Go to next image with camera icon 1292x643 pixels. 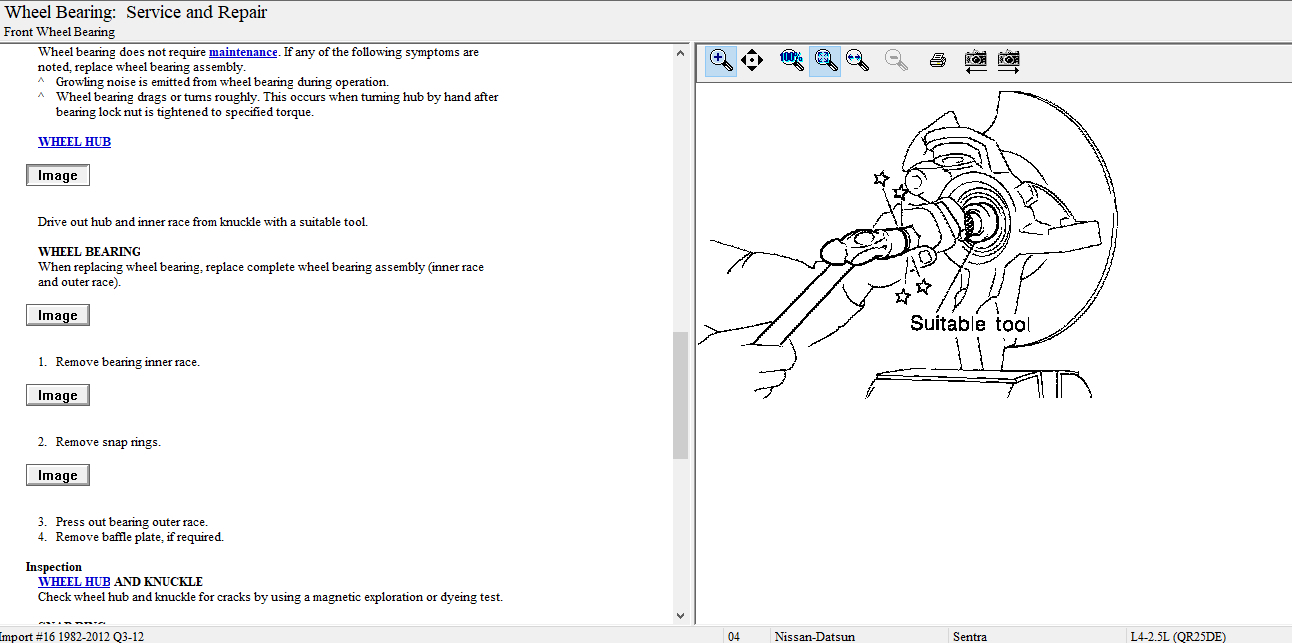(x=1008, y=60)
